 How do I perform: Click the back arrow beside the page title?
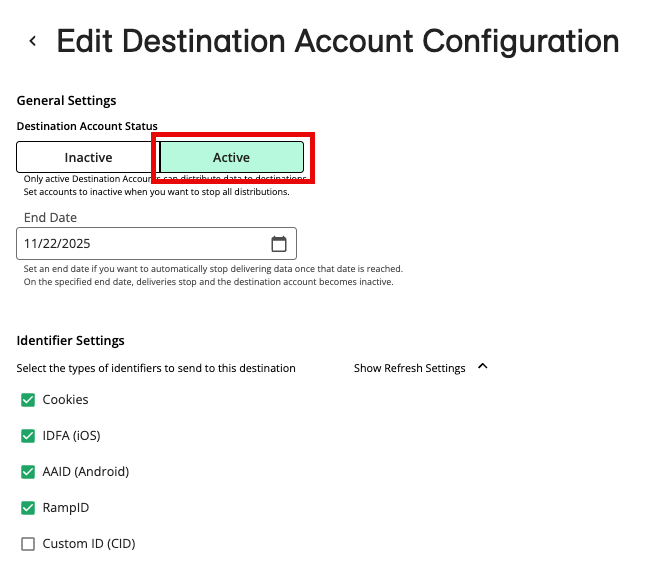pos(33,41)
